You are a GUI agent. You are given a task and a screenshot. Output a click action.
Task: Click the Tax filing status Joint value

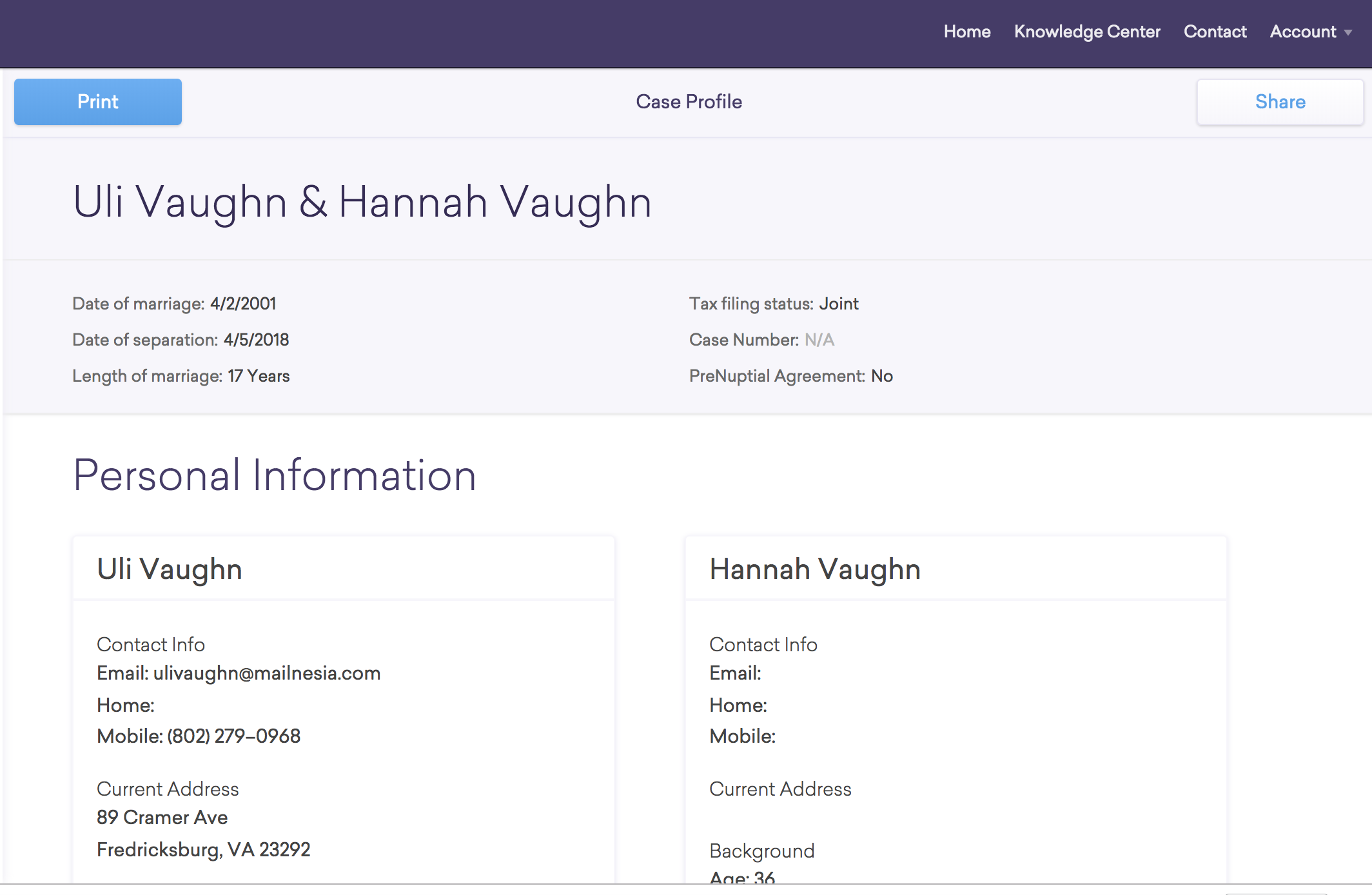tap(839, 304)
